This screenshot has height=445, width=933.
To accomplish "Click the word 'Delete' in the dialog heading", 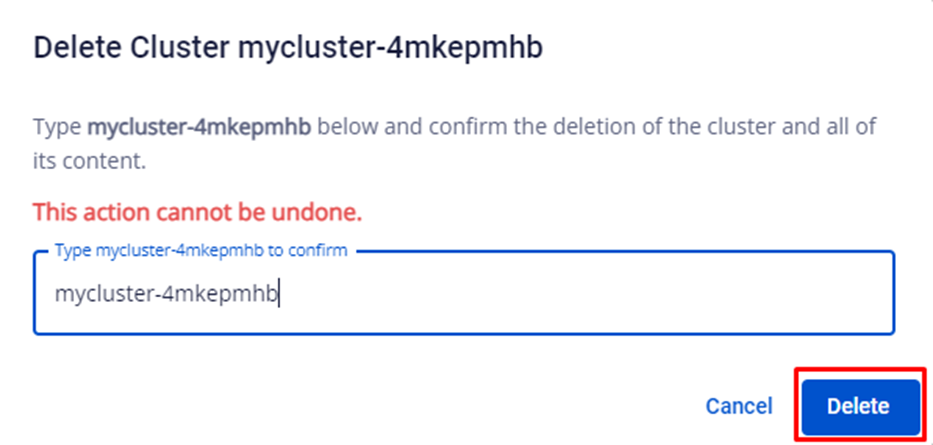I will click(x=68, y=47).
